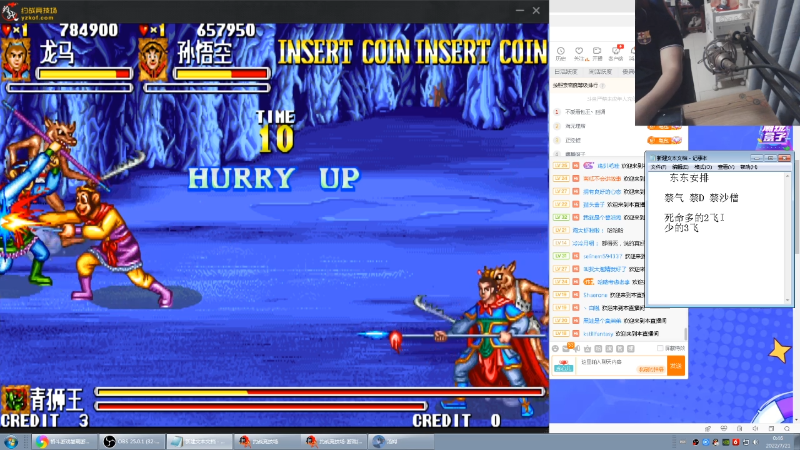Select first ranked user in leaderboard
The image size is (800, 450).
(x=585, y=112)
